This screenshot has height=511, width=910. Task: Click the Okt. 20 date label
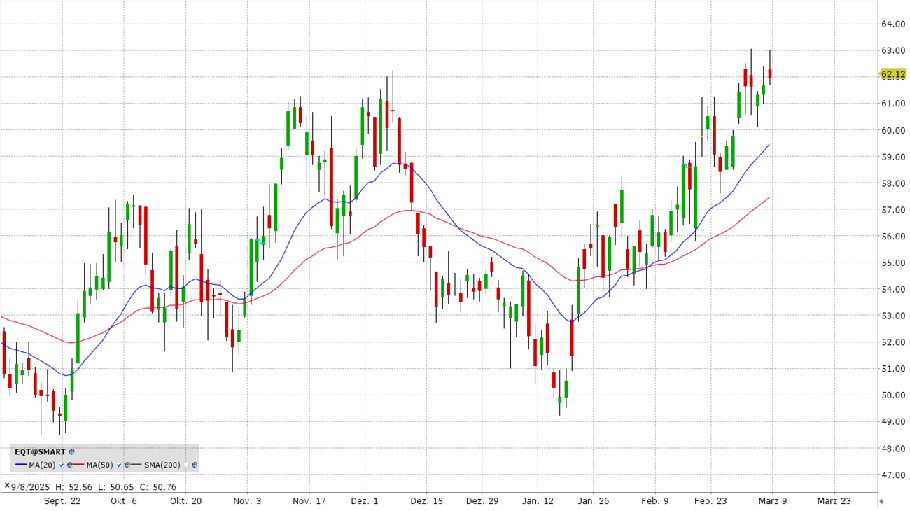click(x=185, y=501)
